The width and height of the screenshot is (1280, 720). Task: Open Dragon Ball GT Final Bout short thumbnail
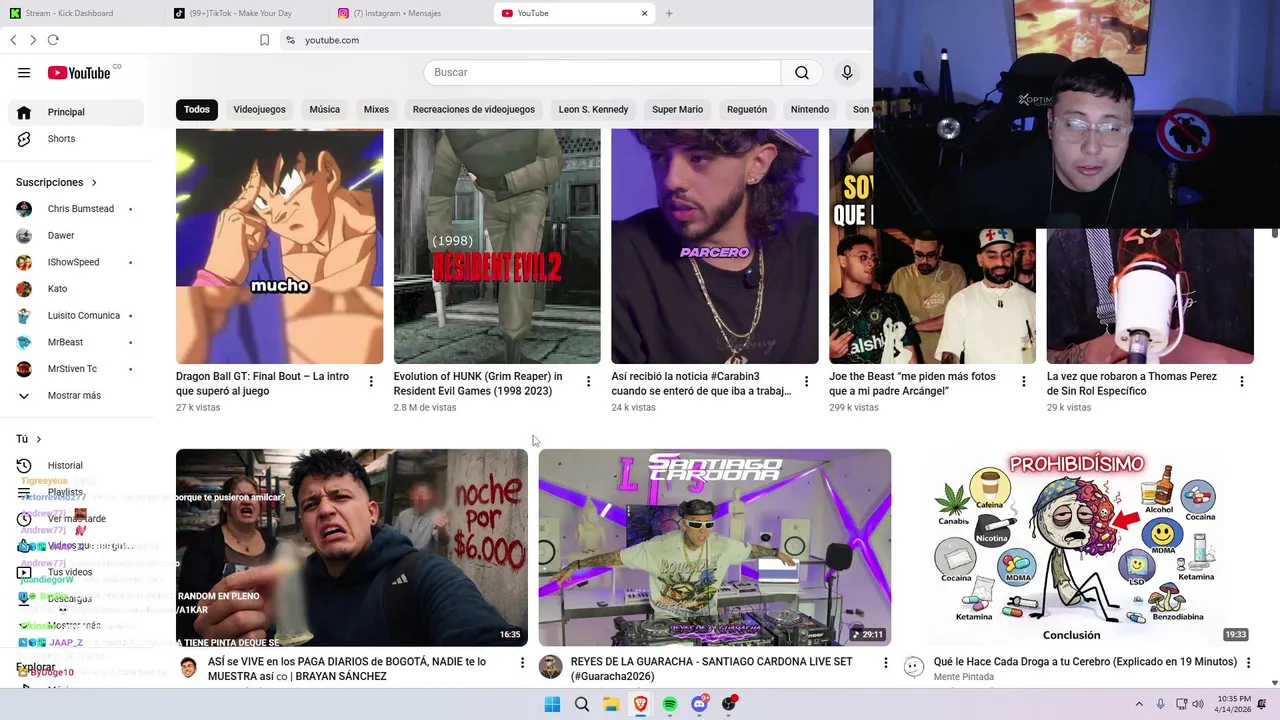click(x=279, y=246)
